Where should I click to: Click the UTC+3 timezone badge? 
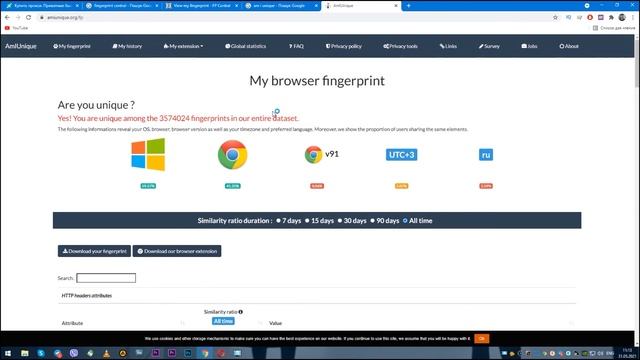[x=402, y=155]
